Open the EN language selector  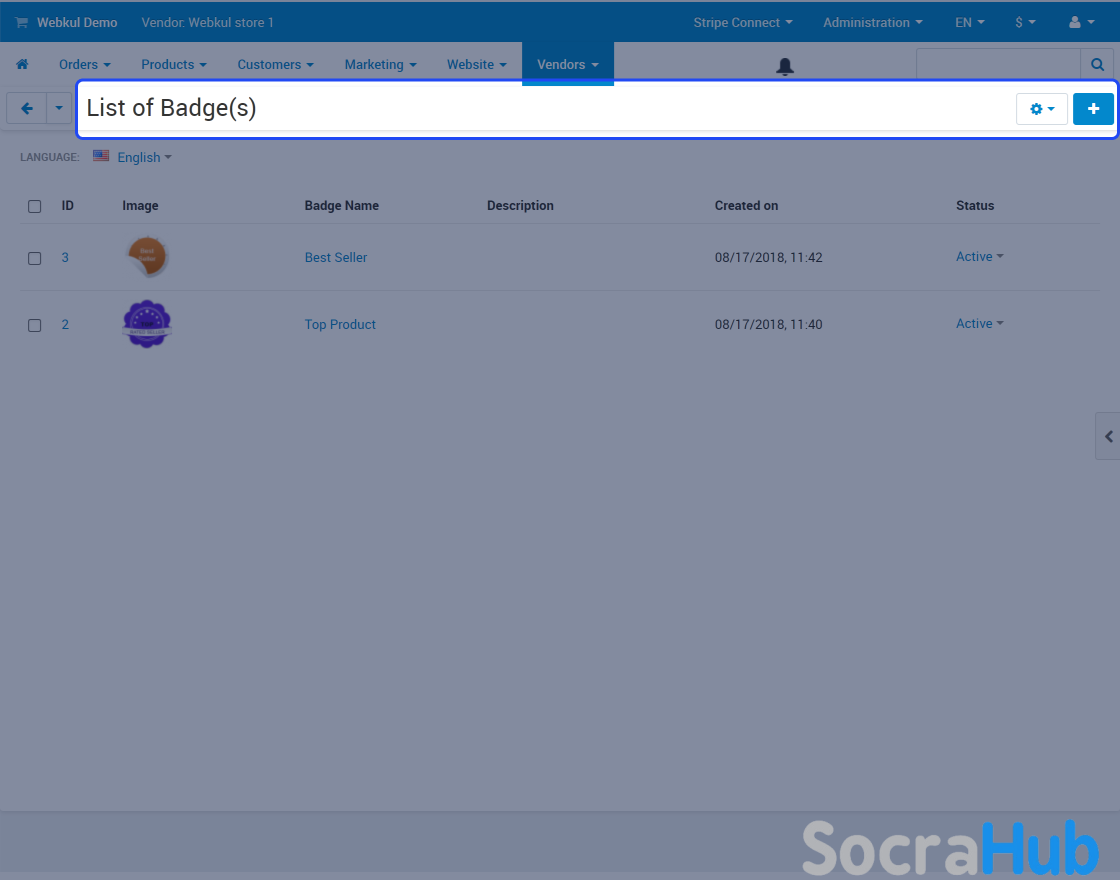pyautogui.click(x=969, y=22)
